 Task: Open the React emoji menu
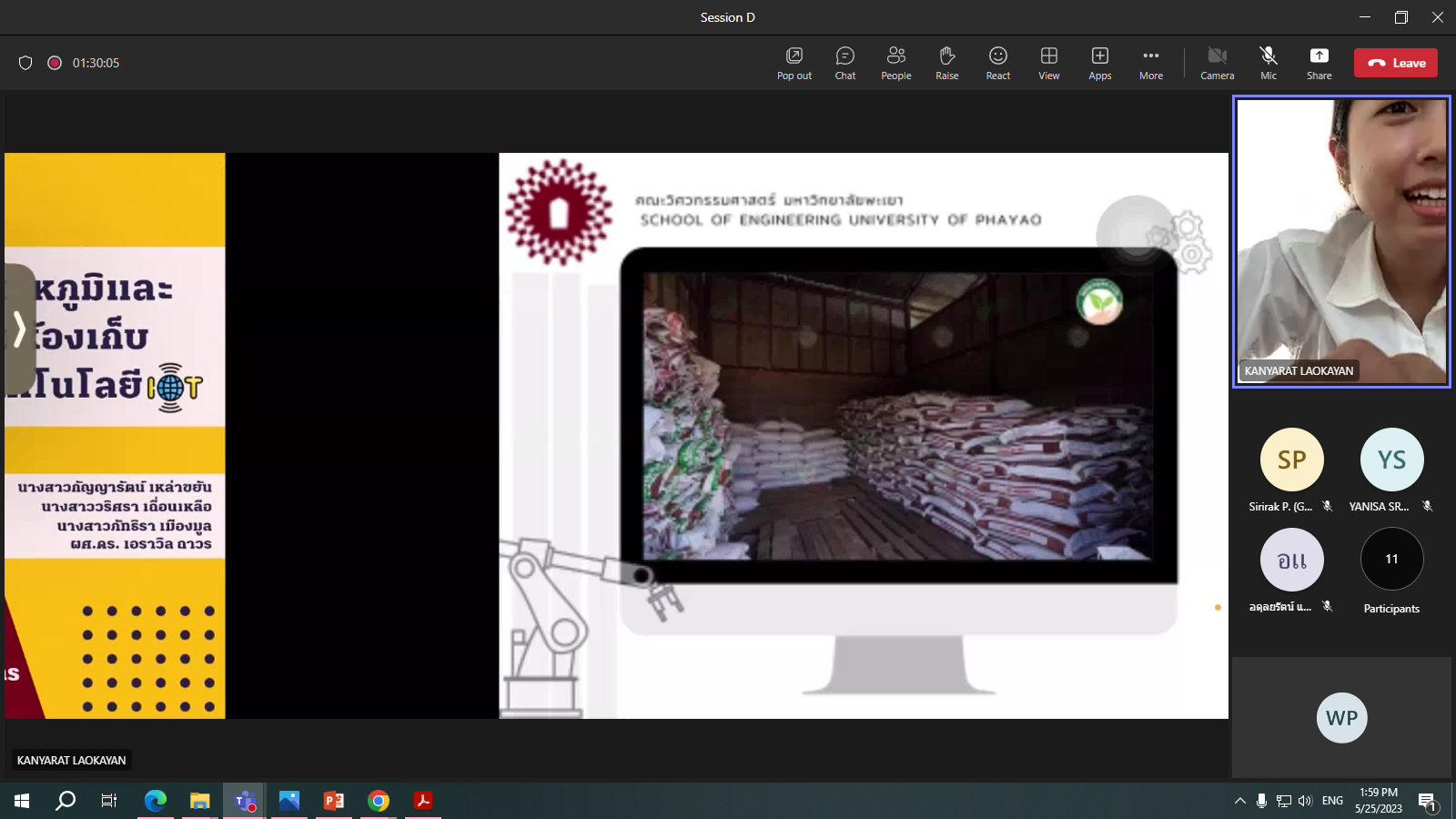click(x=998, y=63)
